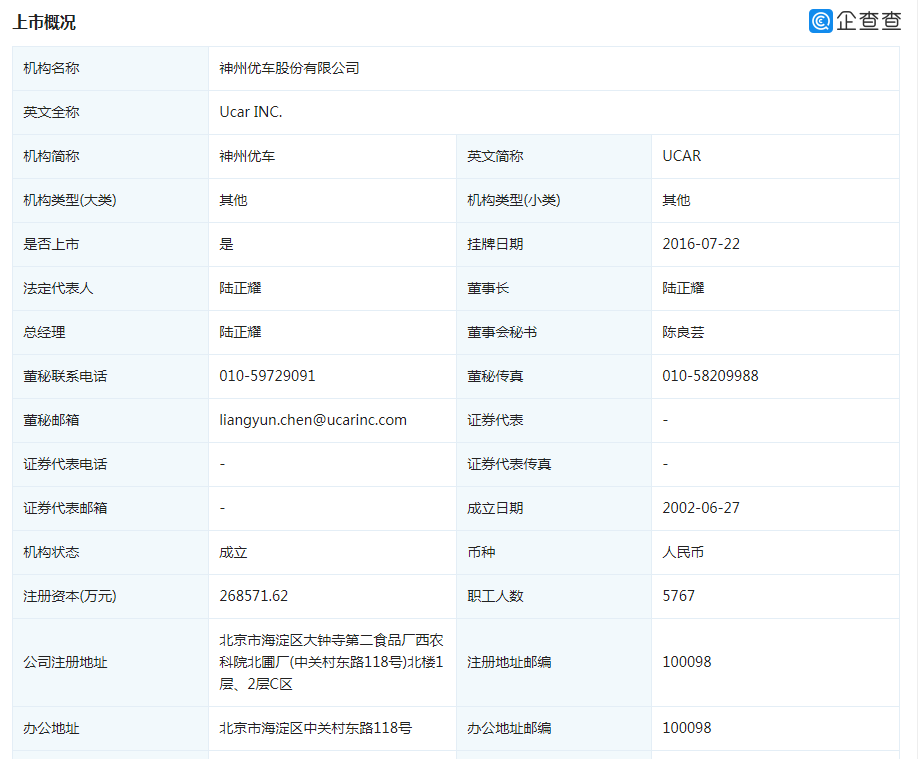Click the 机构名称 label cell
The width and height of the screenshot is (918, 759).
tap(110, 69)
